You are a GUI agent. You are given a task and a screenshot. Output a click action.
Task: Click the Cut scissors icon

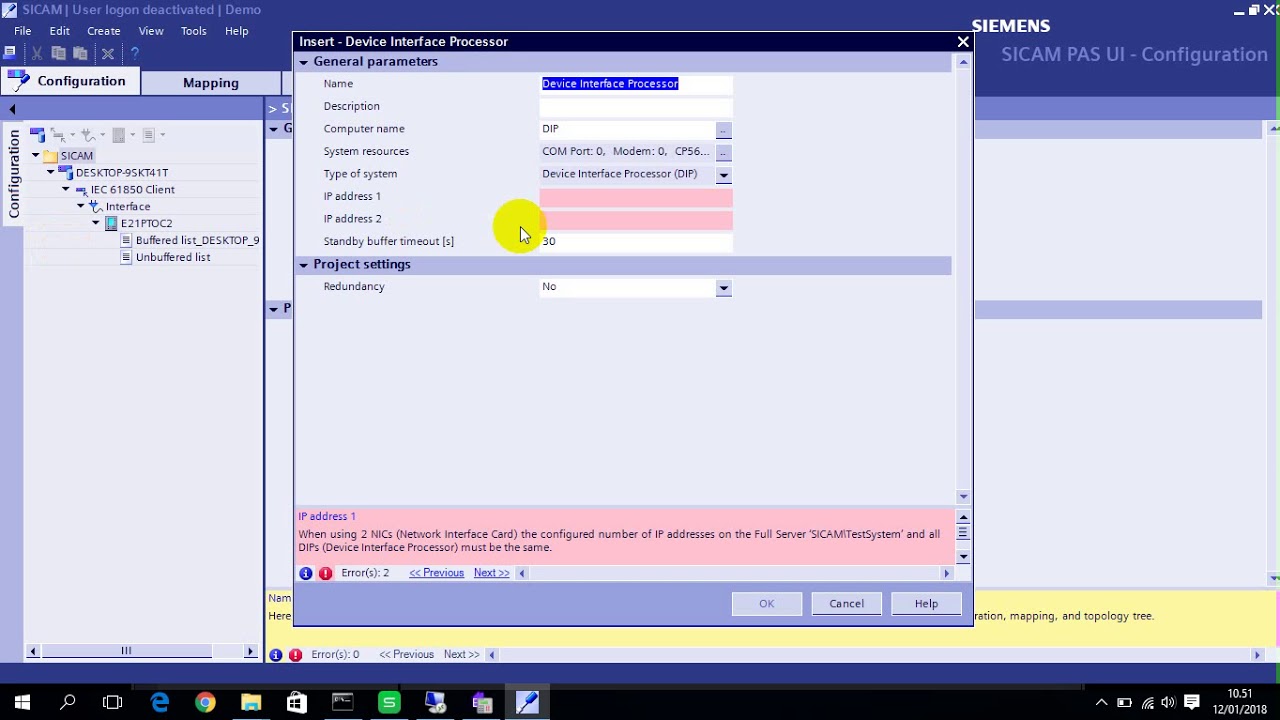(x=37, y=53)
